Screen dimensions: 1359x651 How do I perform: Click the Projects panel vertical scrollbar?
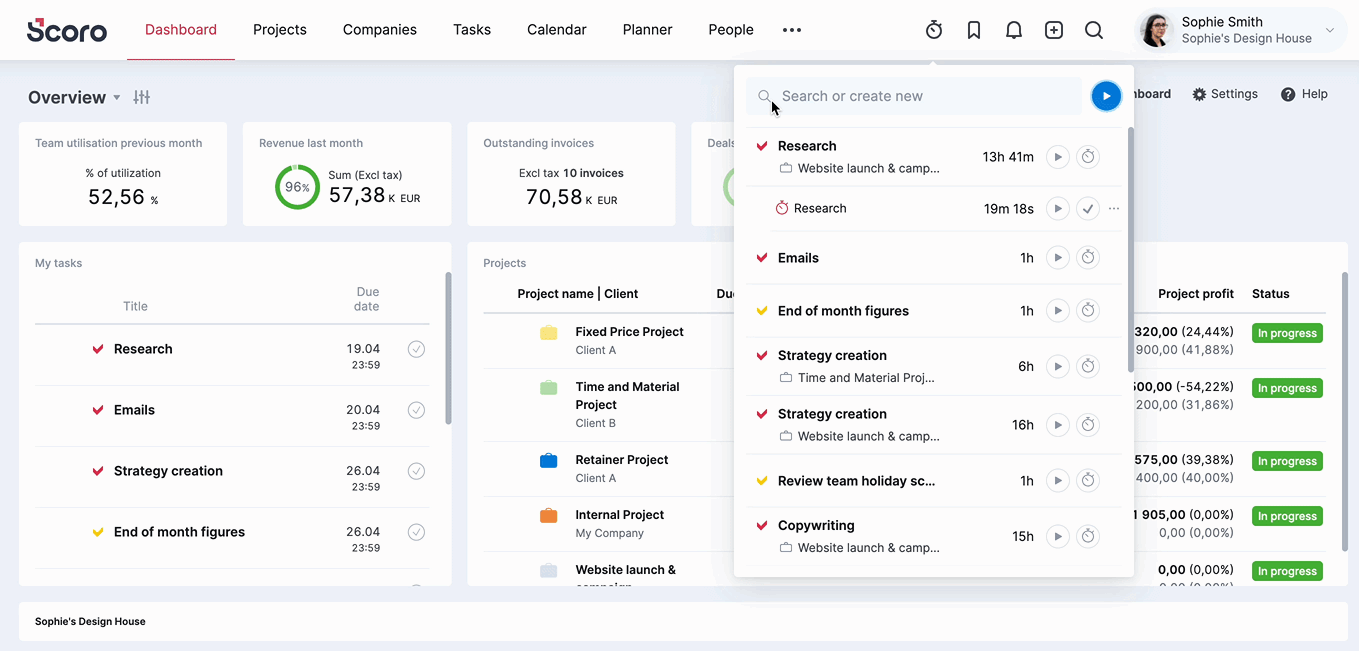[1345, 410]
